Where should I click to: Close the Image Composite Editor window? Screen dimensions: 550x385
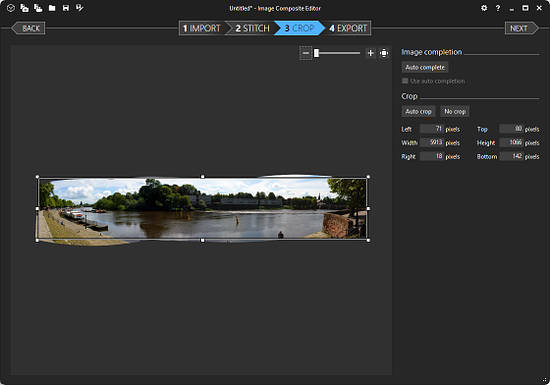click(x=539, y=8)
